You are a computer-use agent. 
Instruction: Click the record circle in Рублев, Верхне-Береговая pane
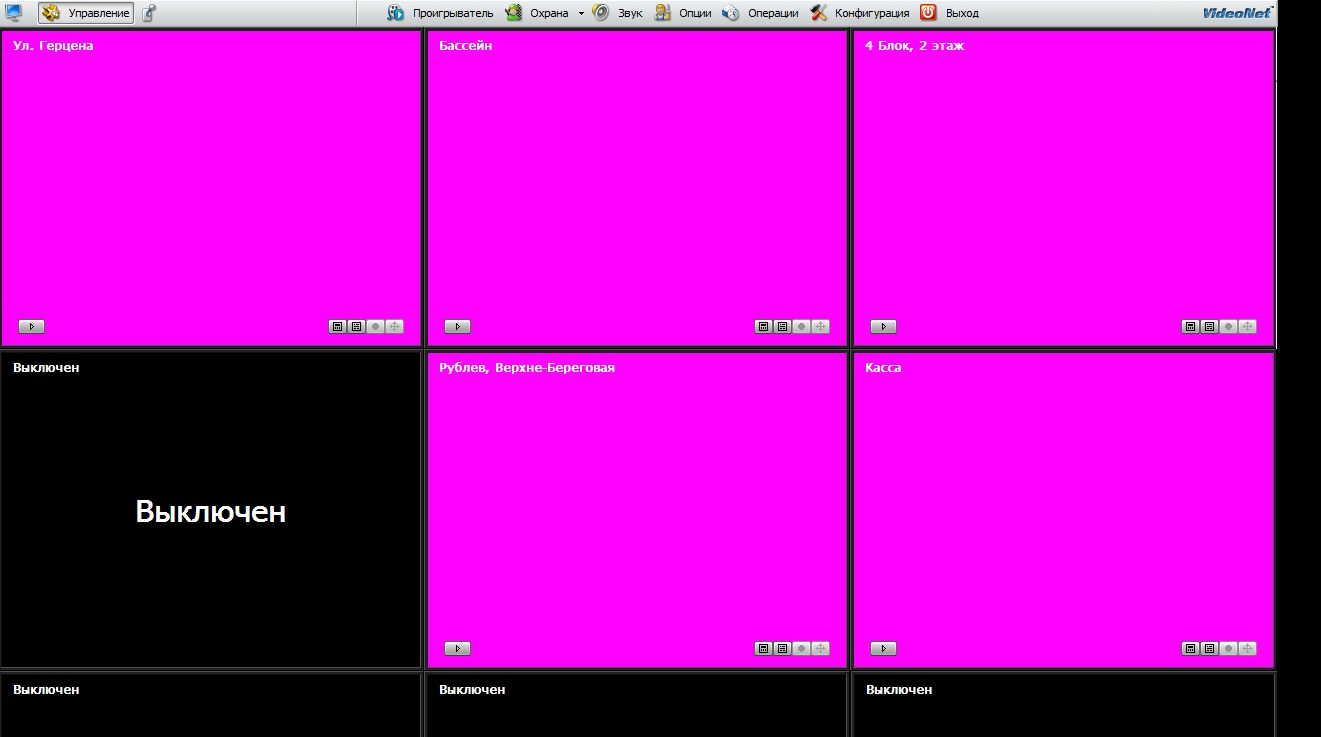pyautogui.click(x=802, y=648)
